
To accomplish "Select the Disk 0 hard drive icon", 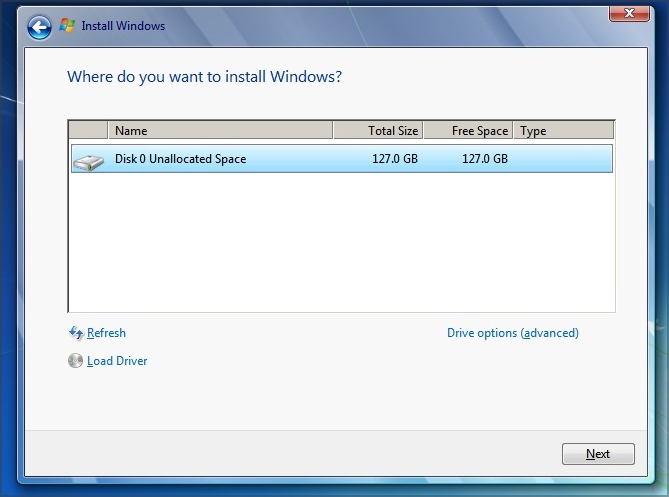I will point(88,162).
